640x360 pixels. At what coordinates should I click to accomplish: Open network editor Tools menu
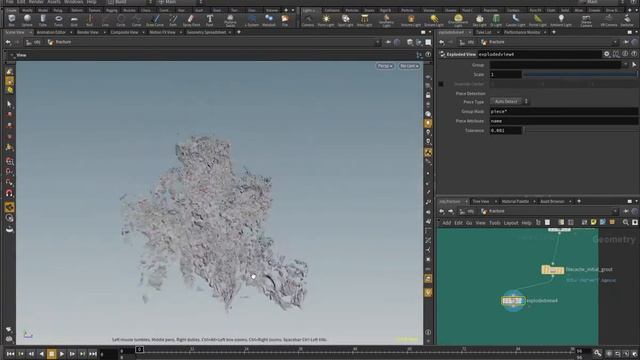[494, 223]
